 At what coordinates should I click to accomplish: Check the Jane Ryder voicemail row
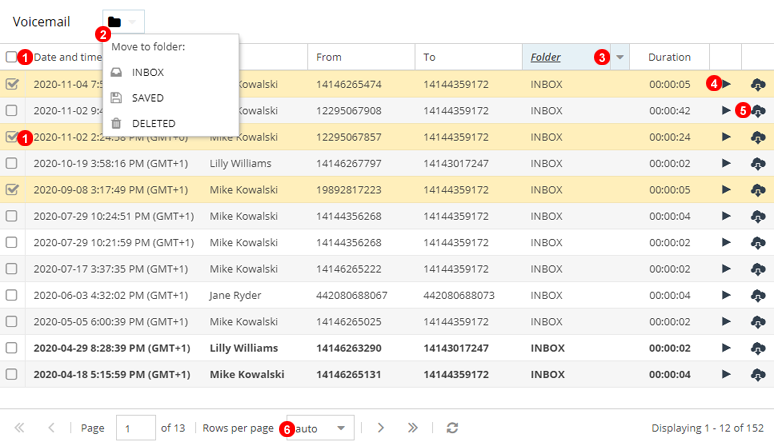(x=11, y=295)
